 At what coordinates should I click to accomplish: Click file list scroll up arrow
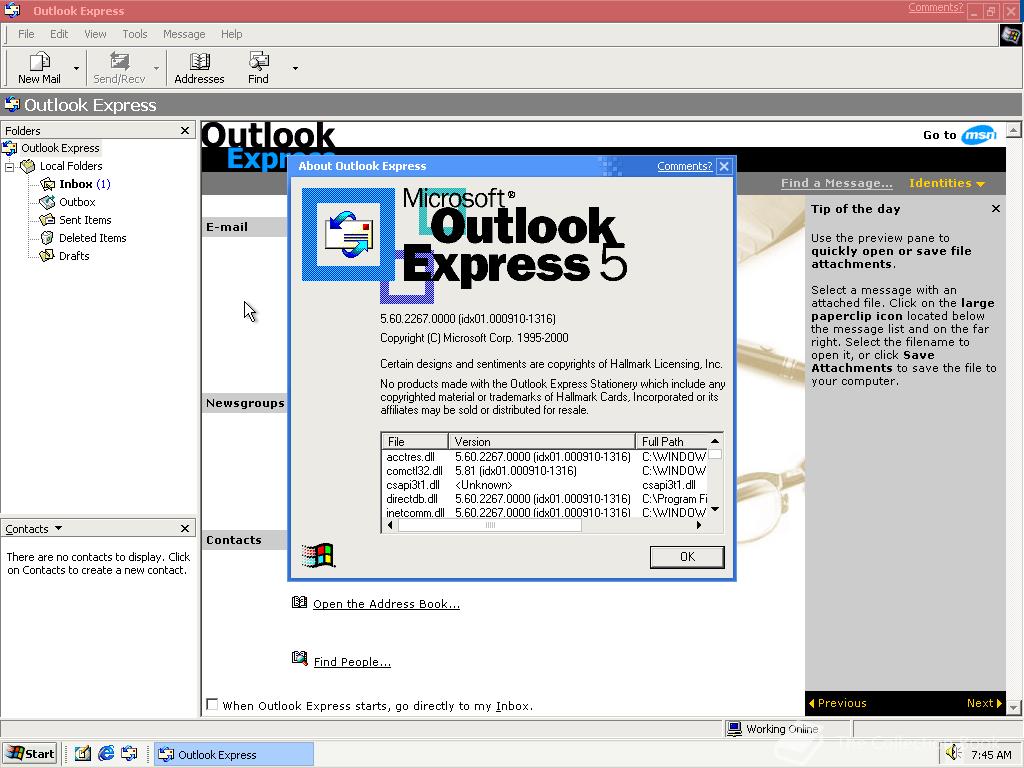(715, 441)
